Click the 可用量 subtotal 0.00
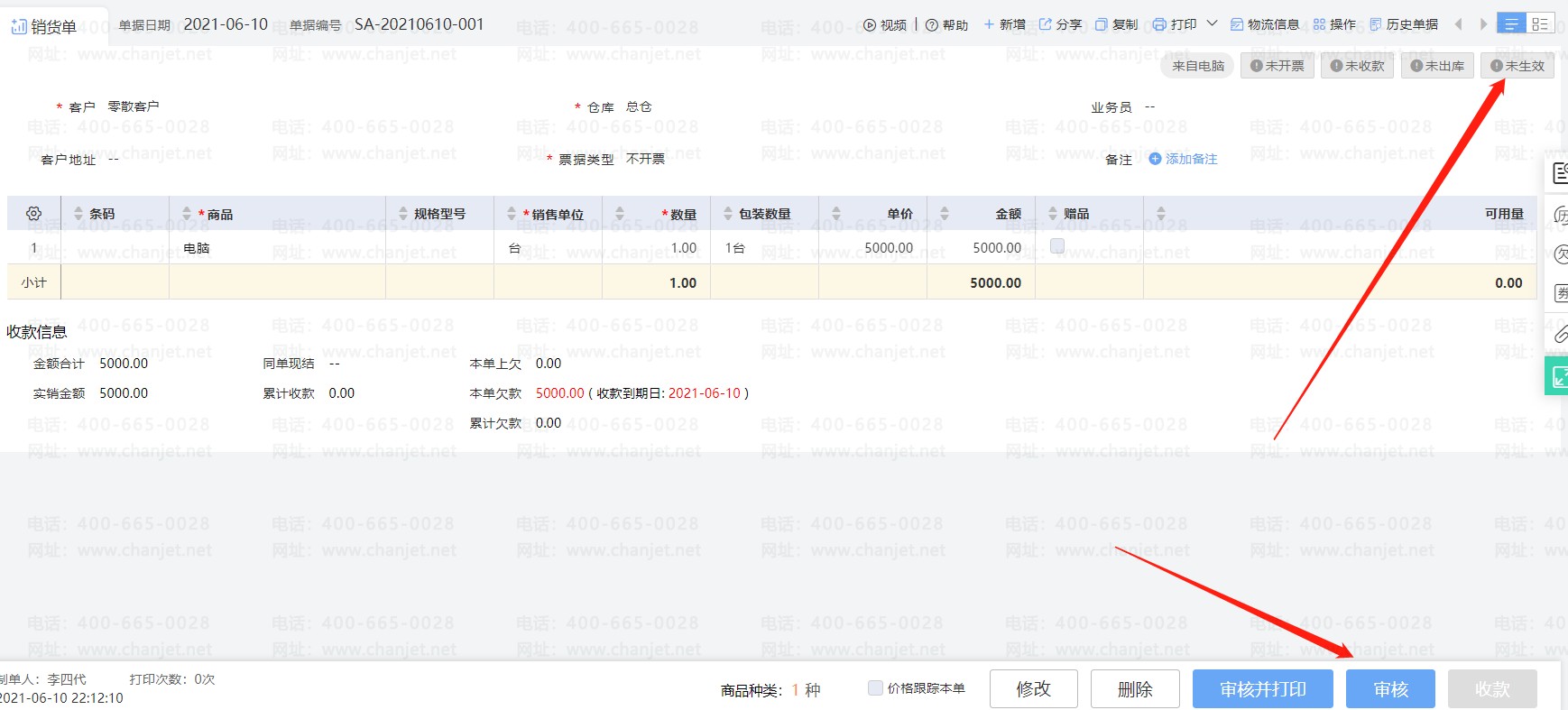Viewport: 1568px width, 710px height. 1508,283
